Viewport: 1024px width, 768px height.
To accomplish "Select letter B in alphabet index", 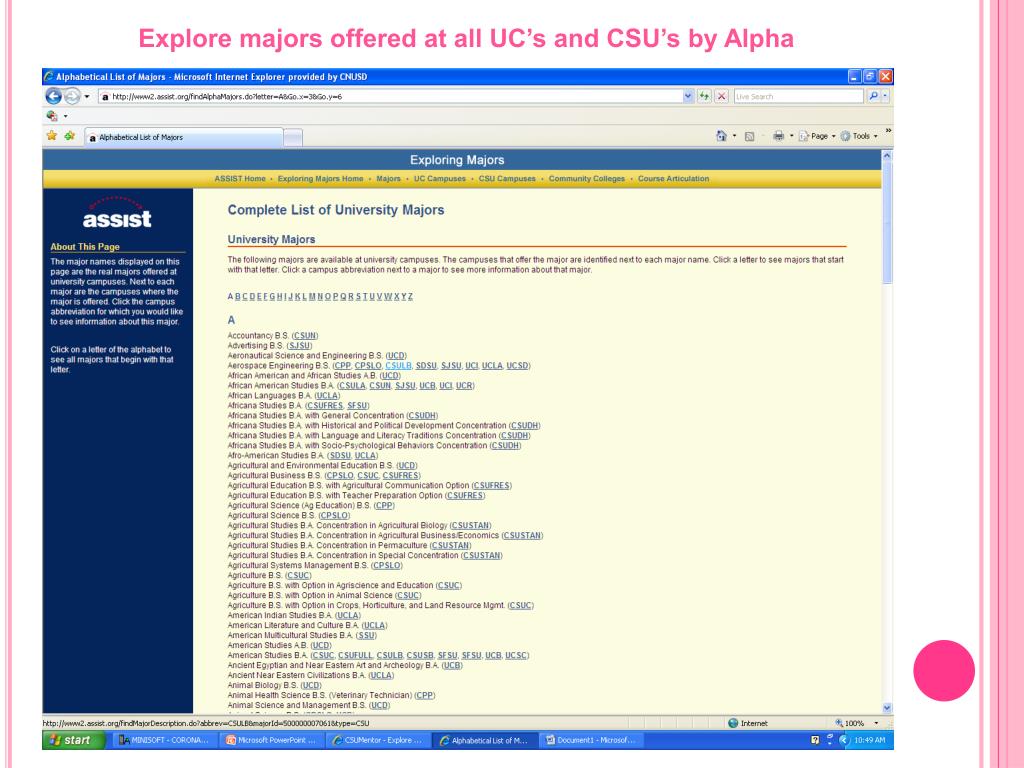I will (238, 296).
